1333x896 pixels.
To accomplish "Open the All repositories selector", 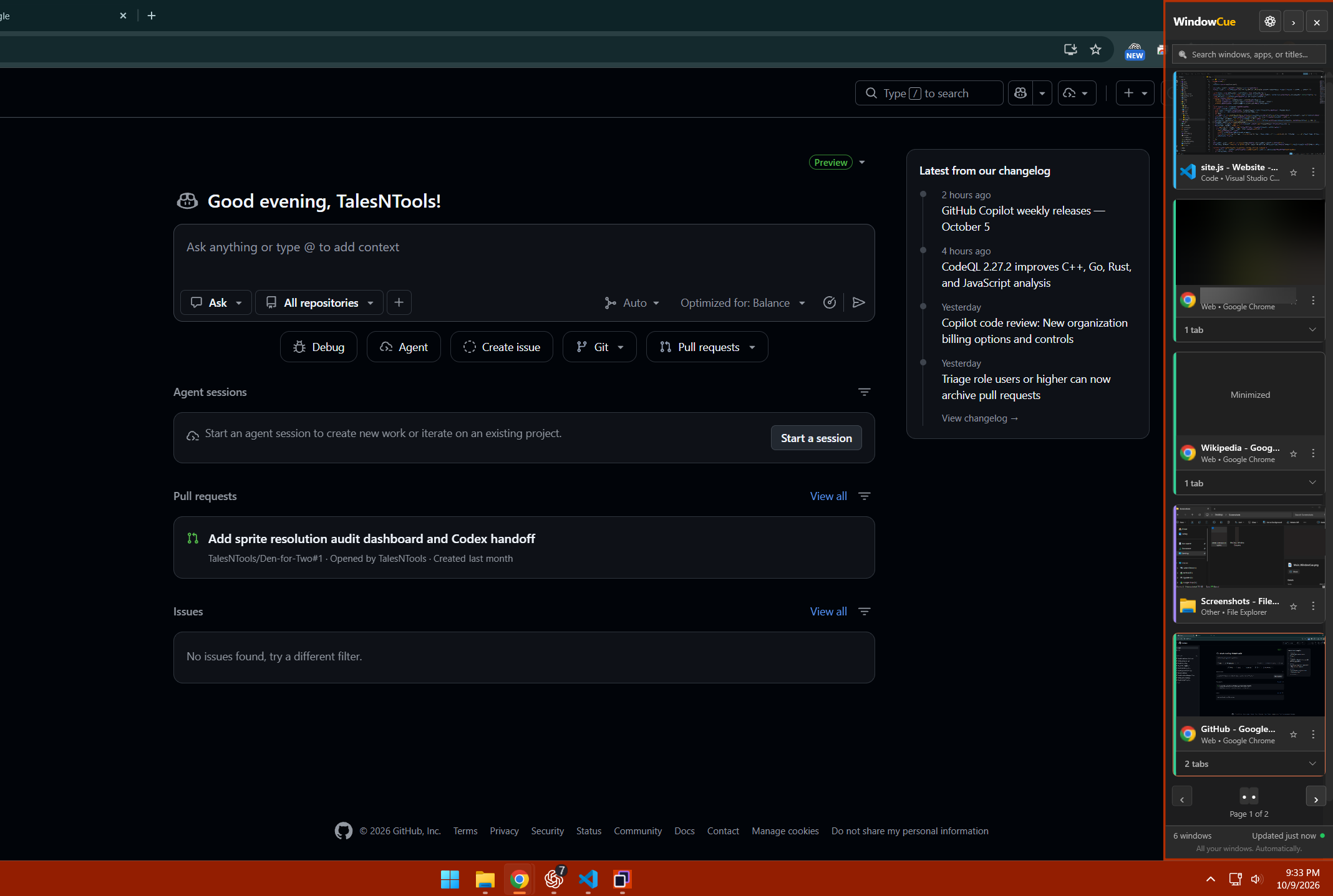I will [x=319, y=302].
